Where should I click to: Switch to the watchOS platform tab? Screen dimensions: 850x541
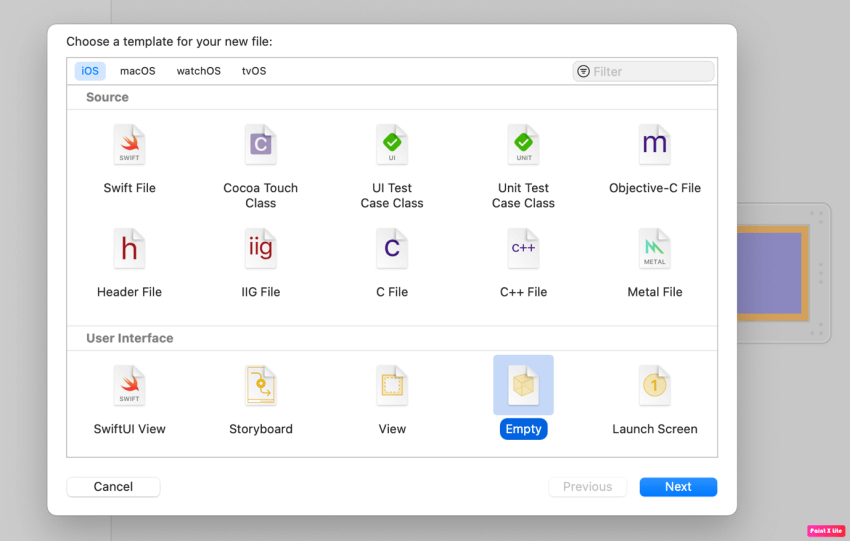click(198, 71)
